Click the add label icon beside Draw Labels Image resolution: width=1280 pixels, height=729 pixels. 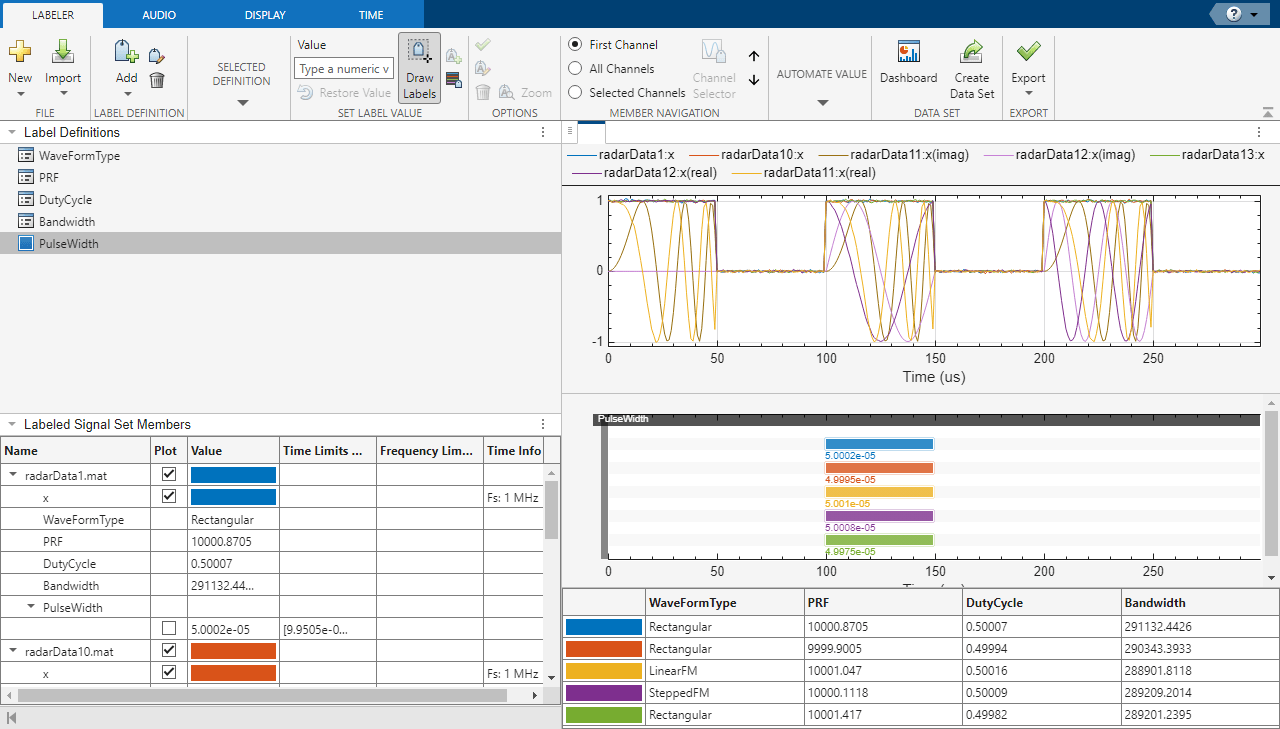(453, 57)
